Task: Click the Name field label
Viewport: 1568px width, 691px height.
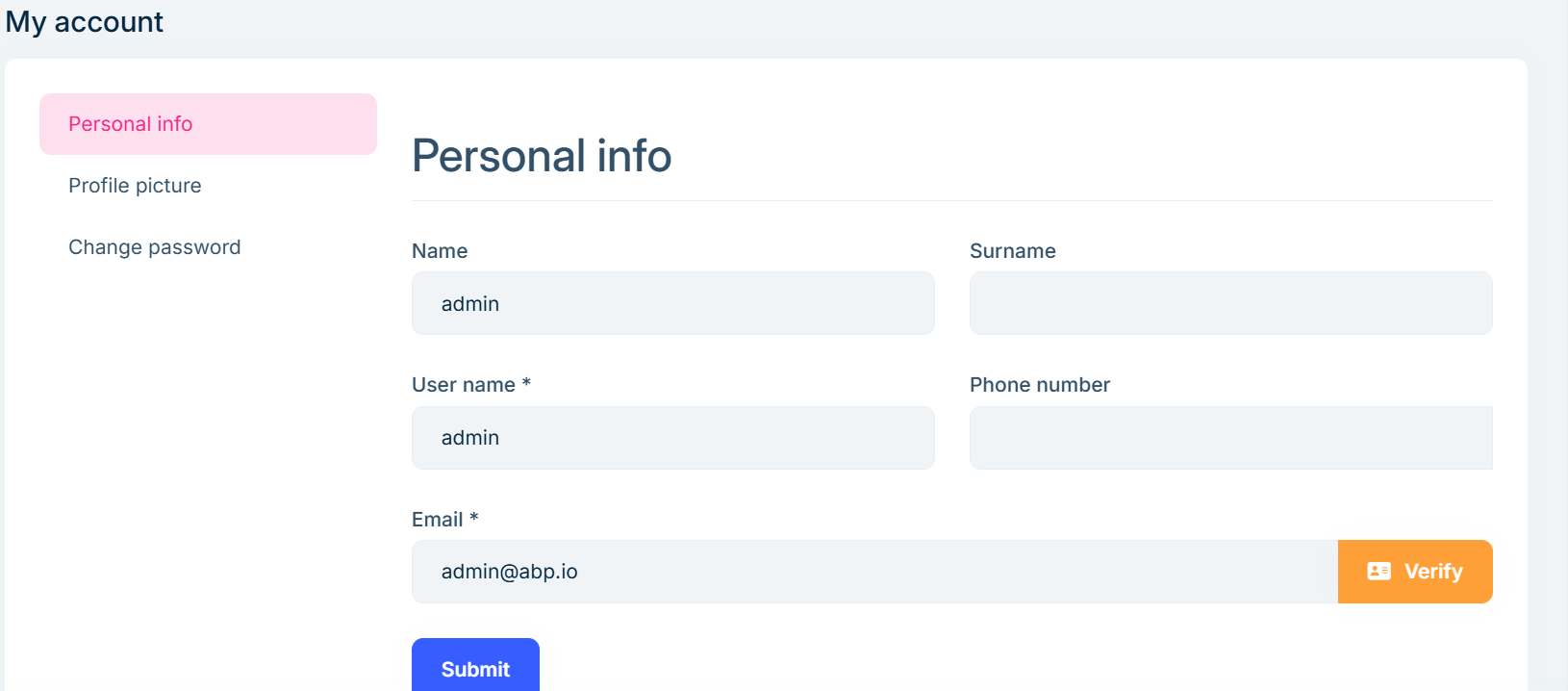Action: click(440, 251)
